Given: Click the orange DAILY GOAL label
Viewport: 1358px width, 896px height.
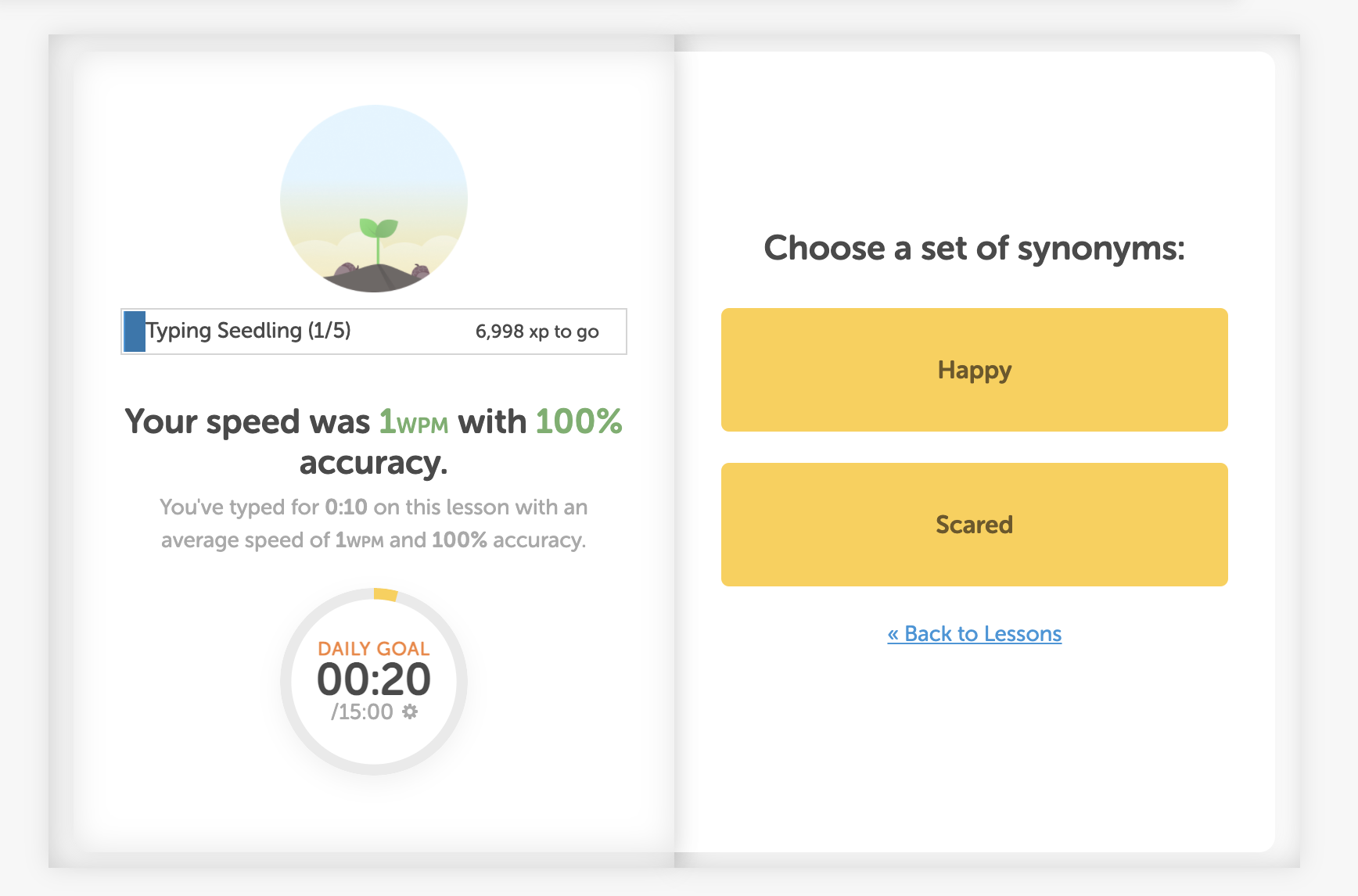Looking at the screenshot, I should pyautogui.click(x=374, y=649).
